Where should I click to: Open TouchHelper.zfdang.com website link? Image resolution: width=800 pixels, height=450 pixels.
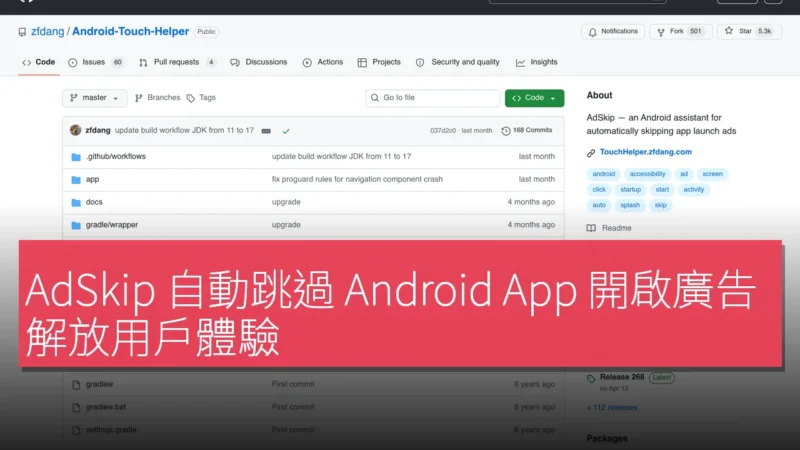tap(645, 152)
